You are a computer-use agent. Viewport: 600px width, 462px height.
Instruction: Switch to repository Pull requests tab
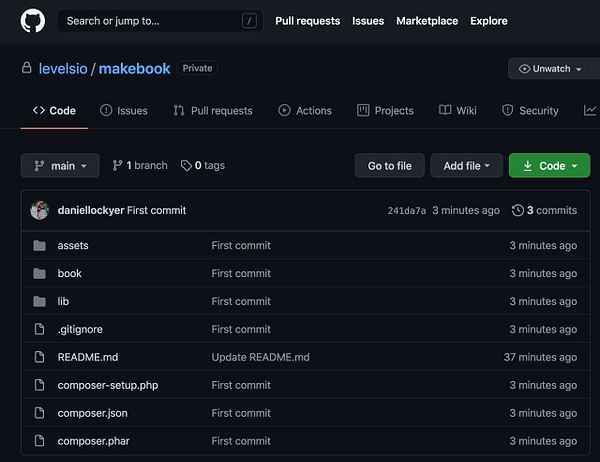coord(213,111)
